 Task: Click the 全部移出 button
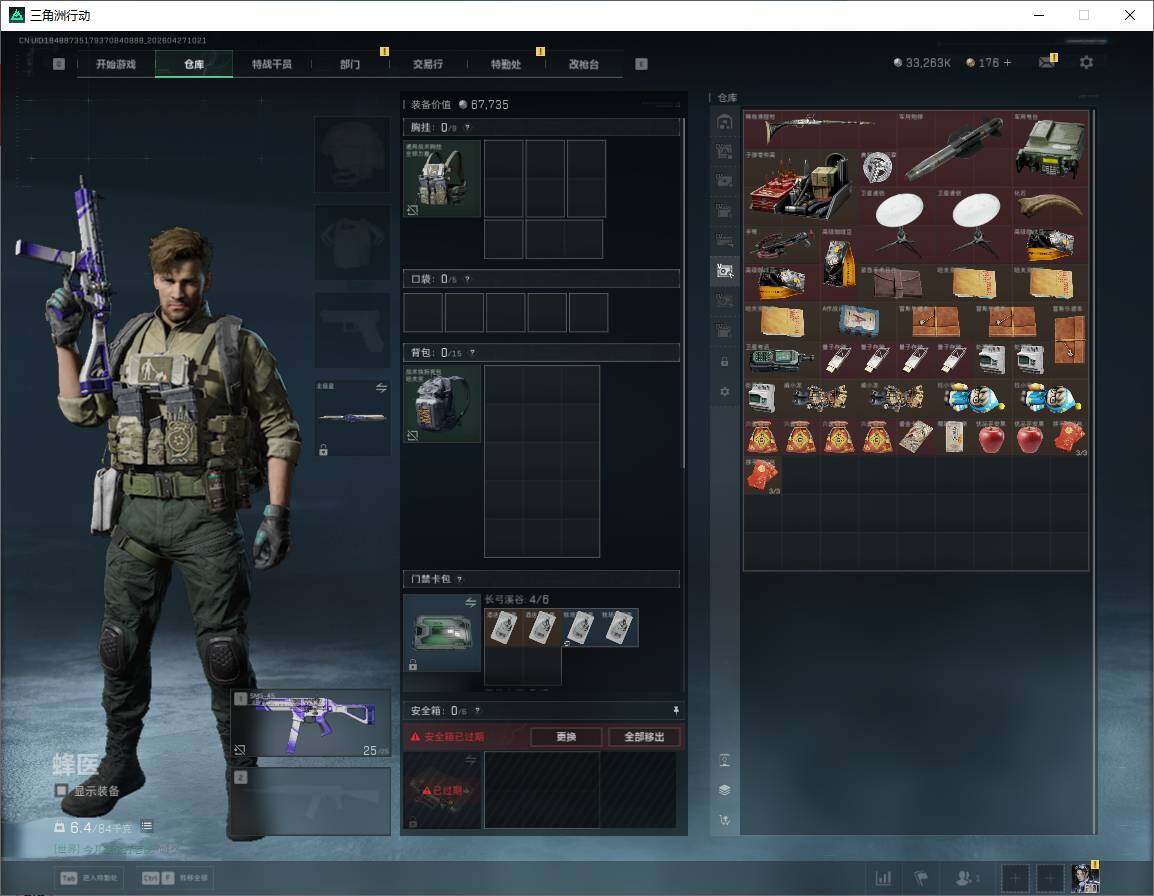[644, 736]
